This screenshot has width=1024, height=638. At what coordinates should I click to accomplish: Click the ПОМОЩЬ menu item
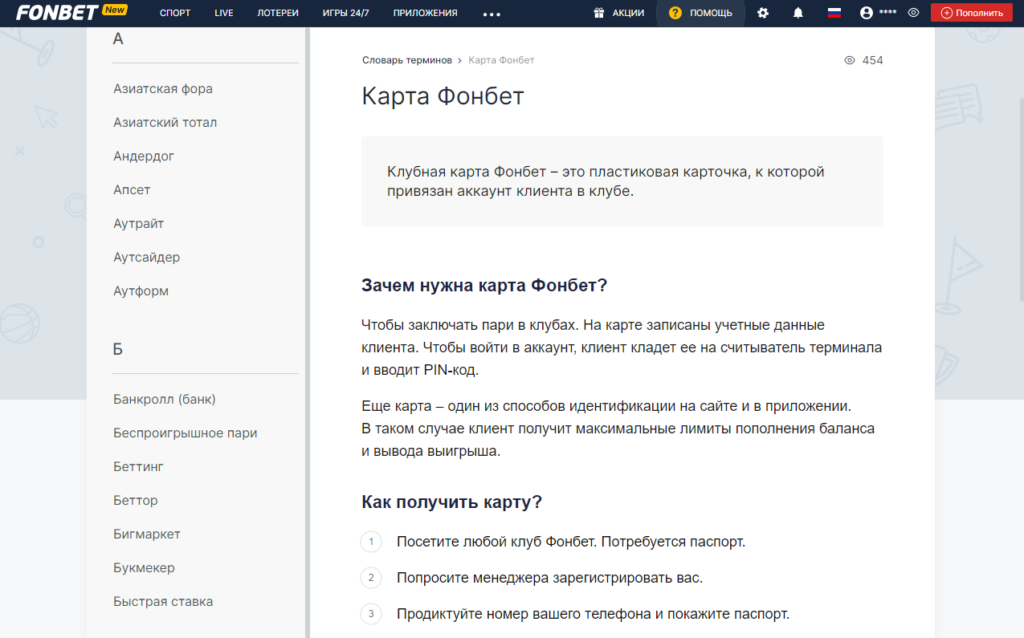tap(711, 12)
